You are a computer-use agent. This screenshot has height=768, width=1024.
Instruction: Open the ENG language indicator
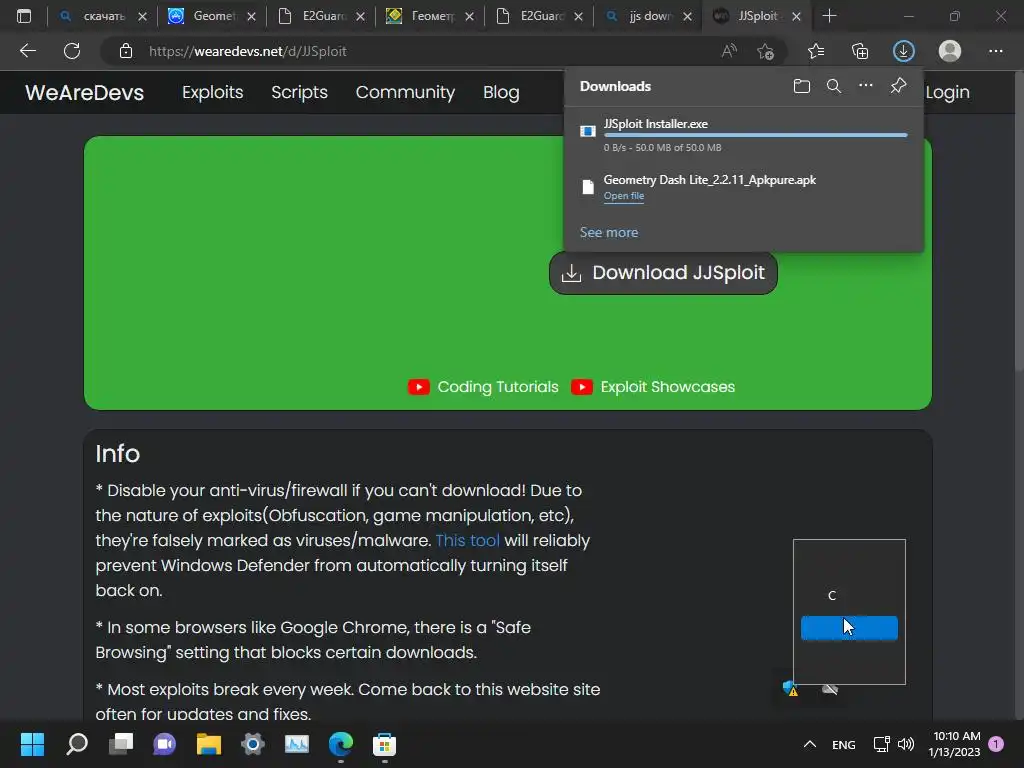843,744
